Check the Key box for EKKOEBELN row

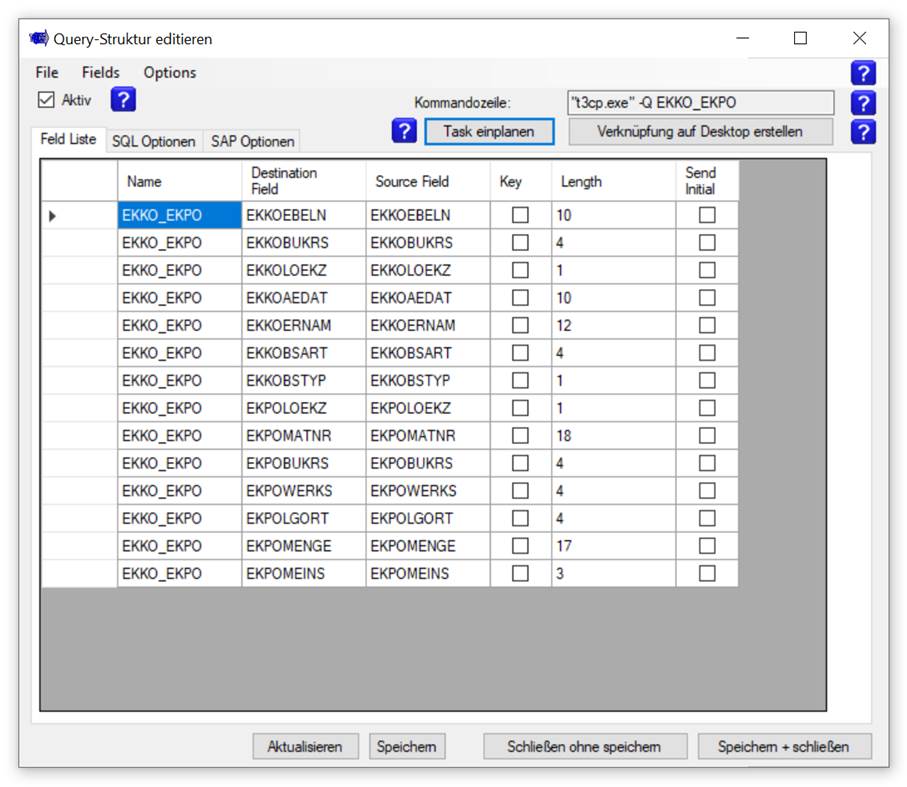point(520,215)
